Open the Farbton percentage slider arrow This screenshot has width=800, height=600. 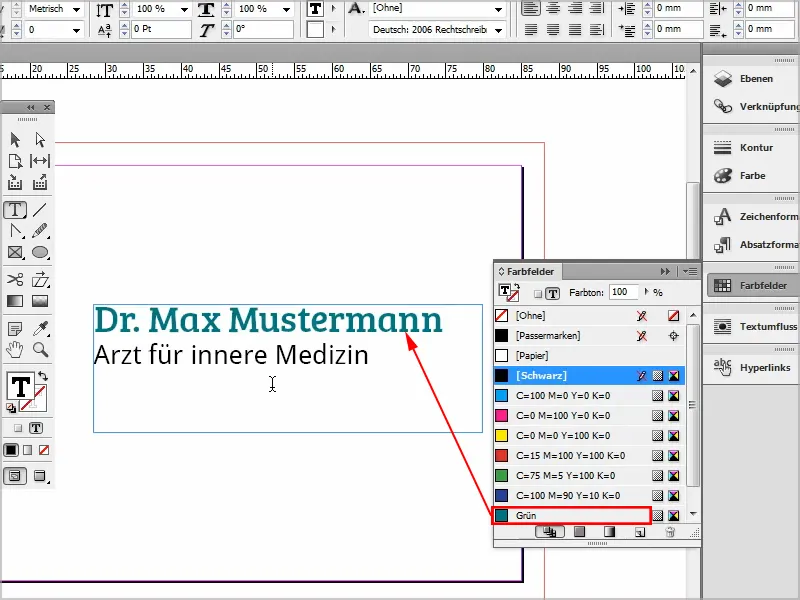[646, 292]
